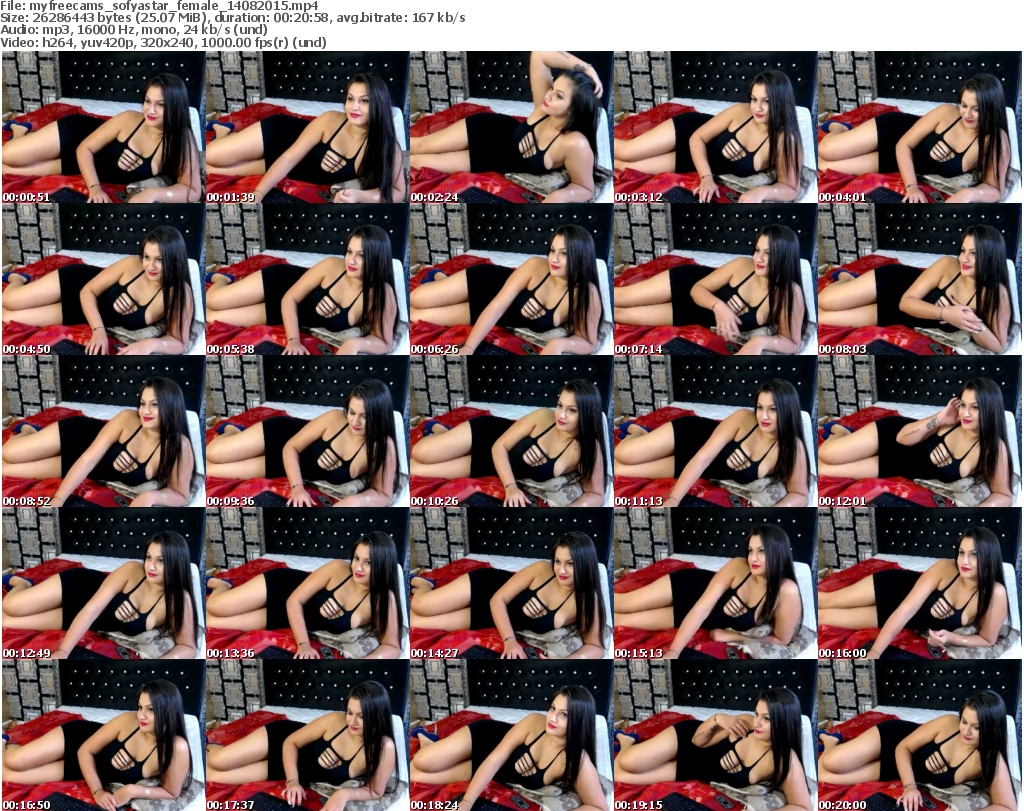Select the thumbnail stamped 00:05:38

tap(308, 279)
